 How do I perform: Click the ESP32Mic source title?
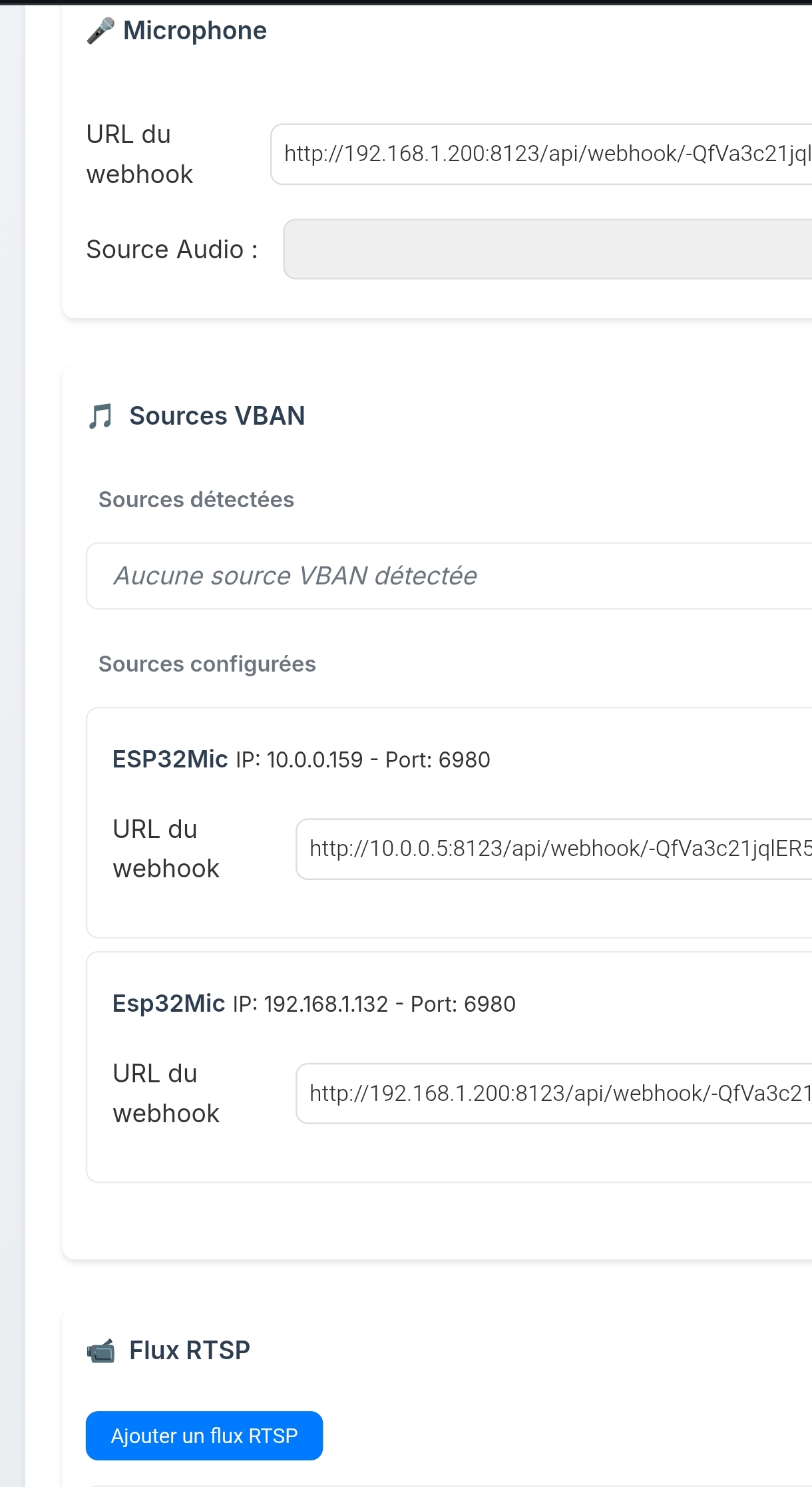pyautogui.click(x=170, y=759)
